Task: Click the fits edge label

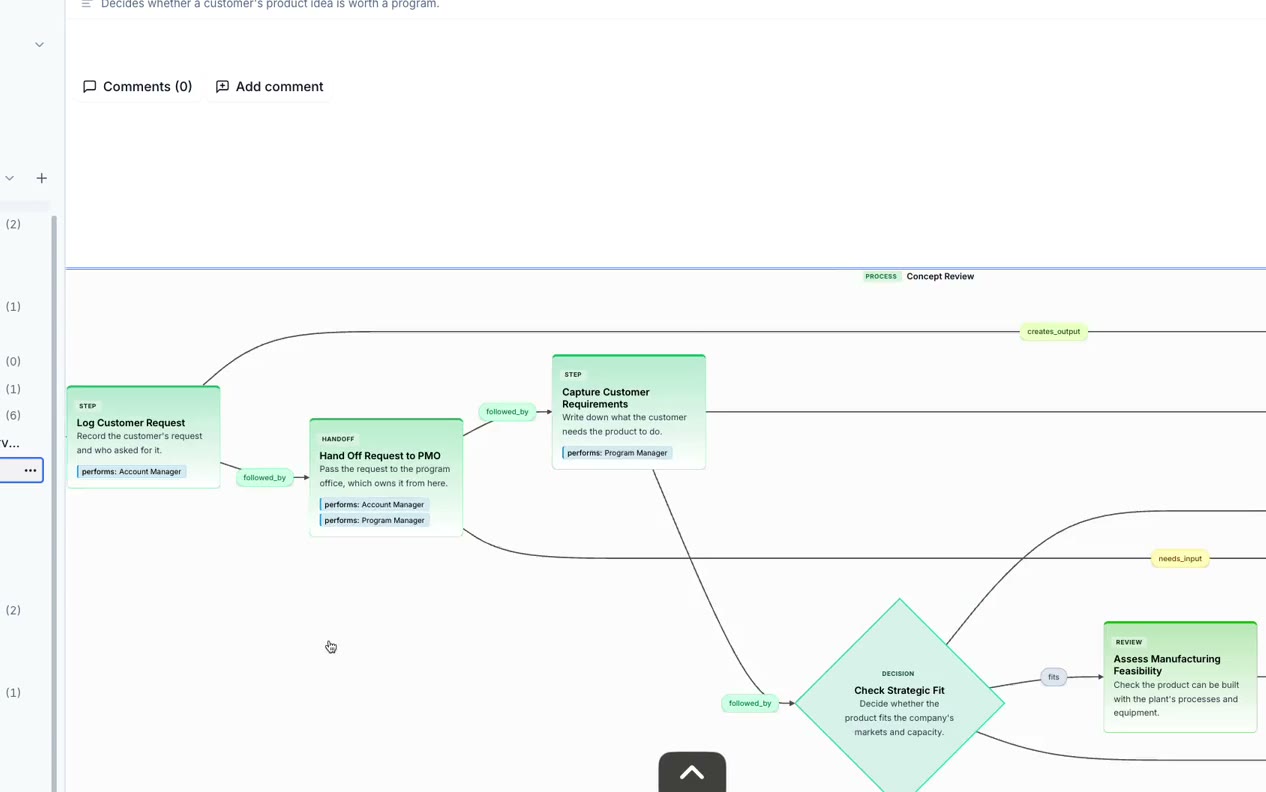Action: [x=1053, y=677]
